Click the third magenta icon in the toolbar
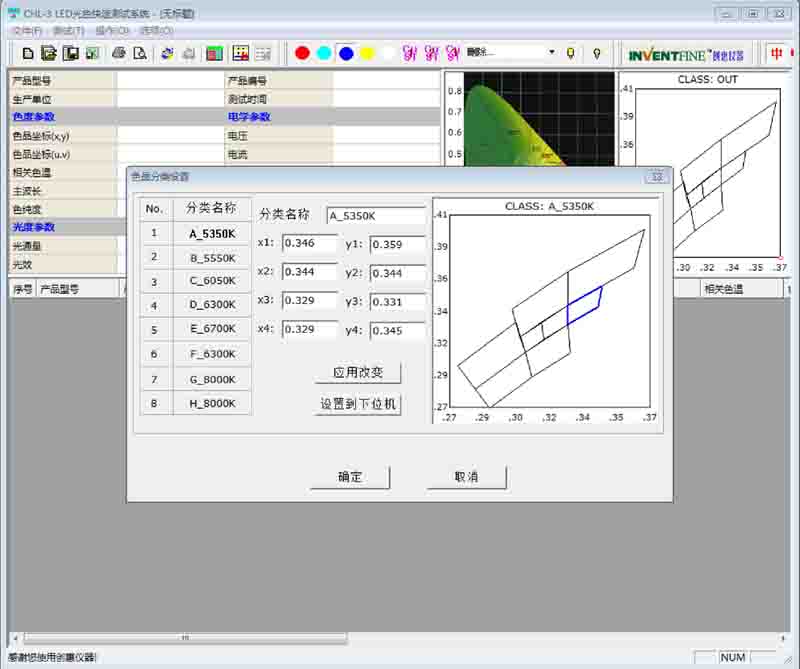The image size is (800, 669). point(453,53)
